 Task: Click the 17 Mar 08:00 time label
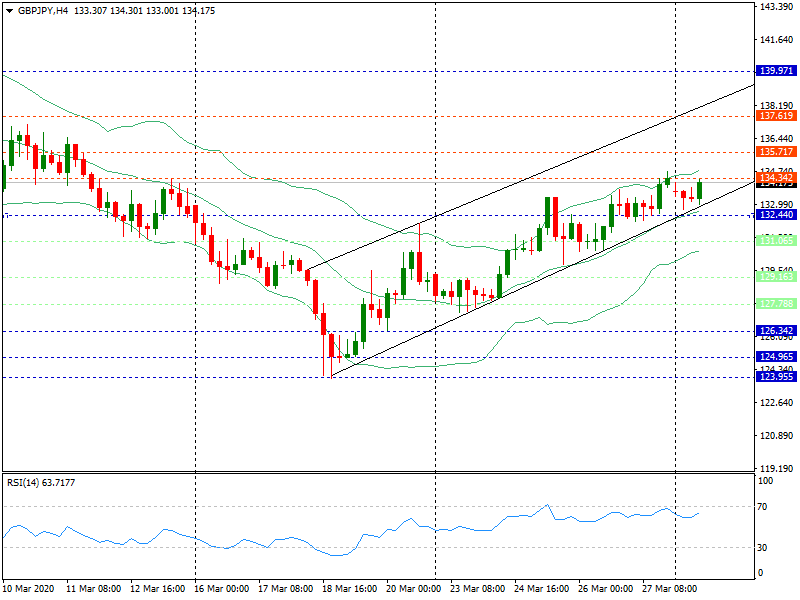pyautogui.click(x=286, y=588)
